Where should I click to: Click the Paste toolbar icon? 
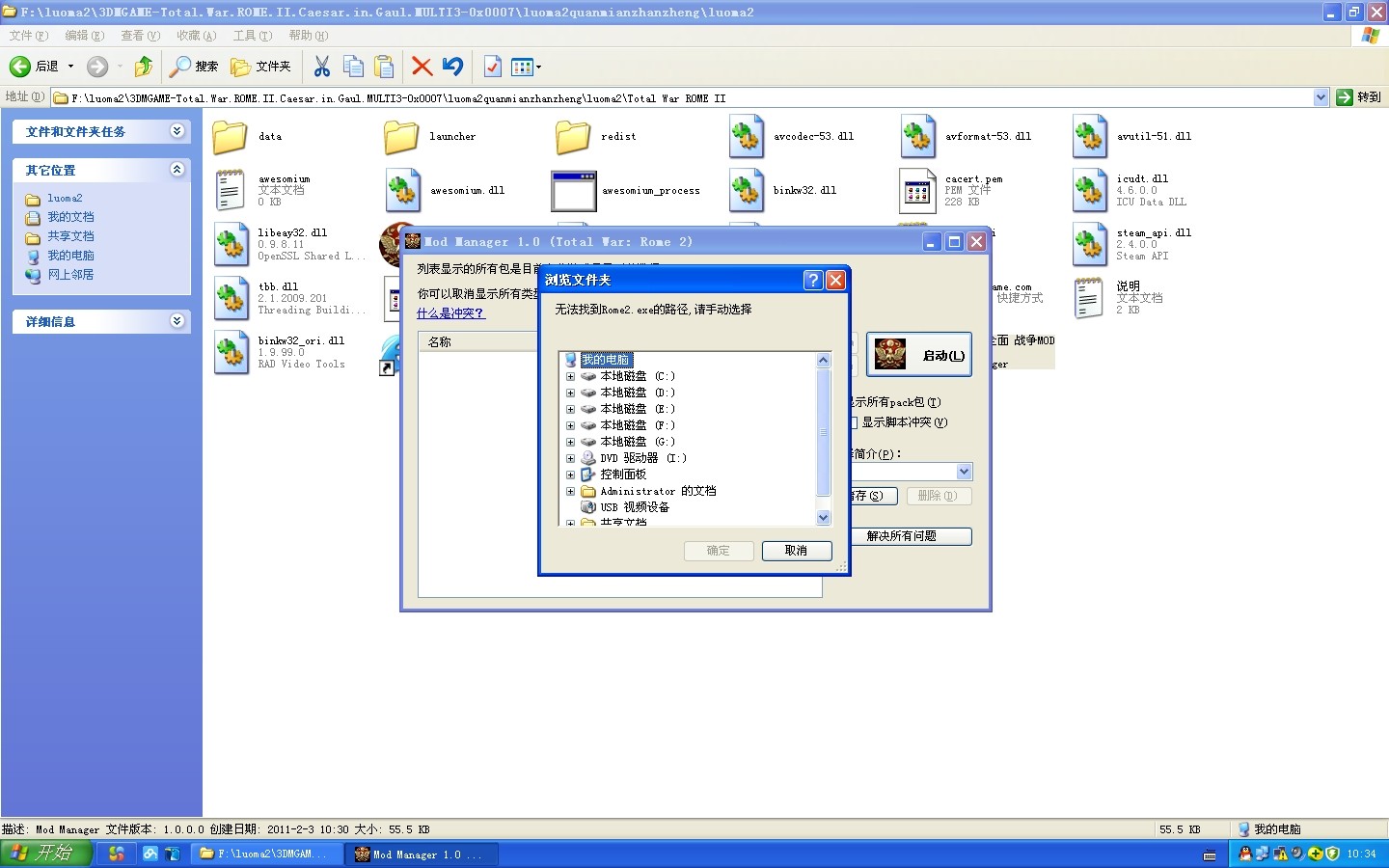(x=384, y=67)
